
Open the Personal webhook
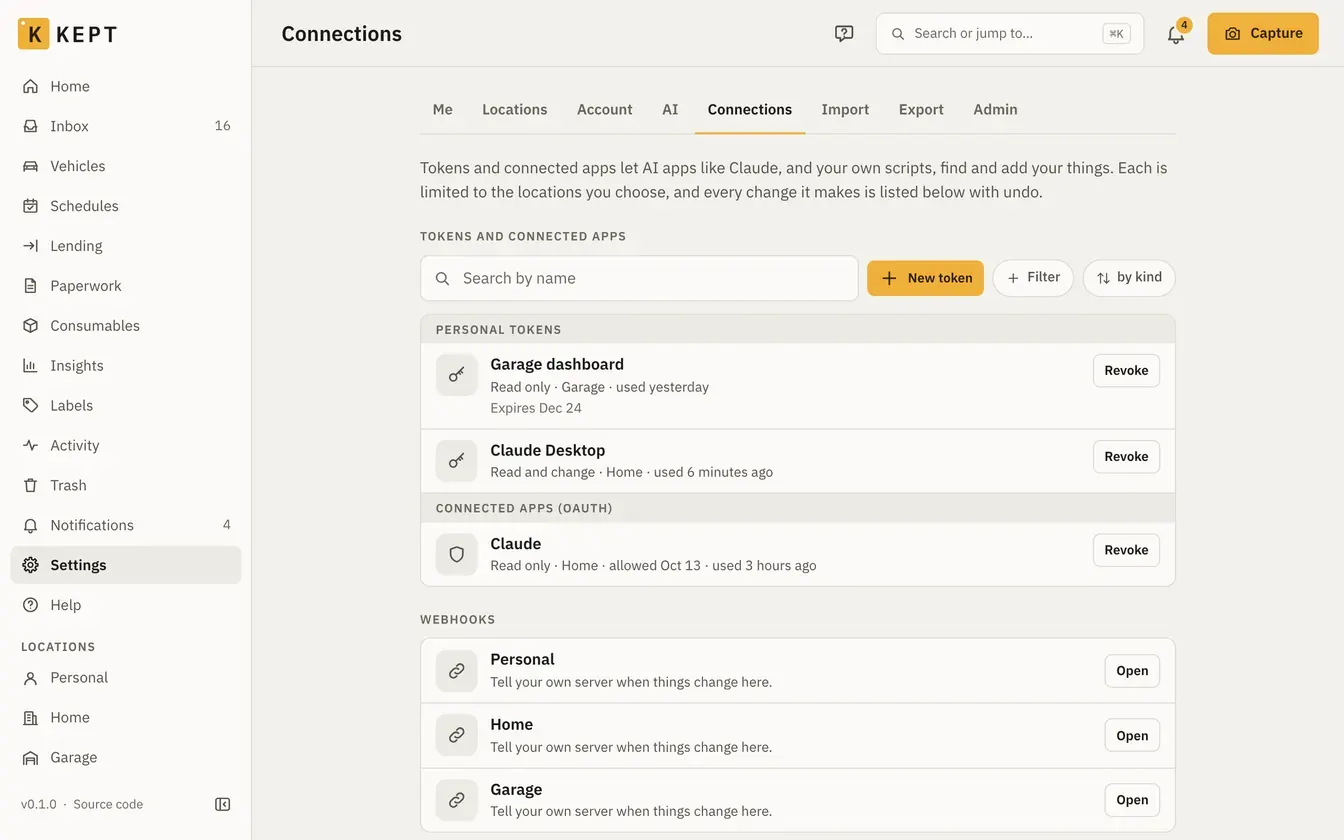click(x=1132, y=671)
